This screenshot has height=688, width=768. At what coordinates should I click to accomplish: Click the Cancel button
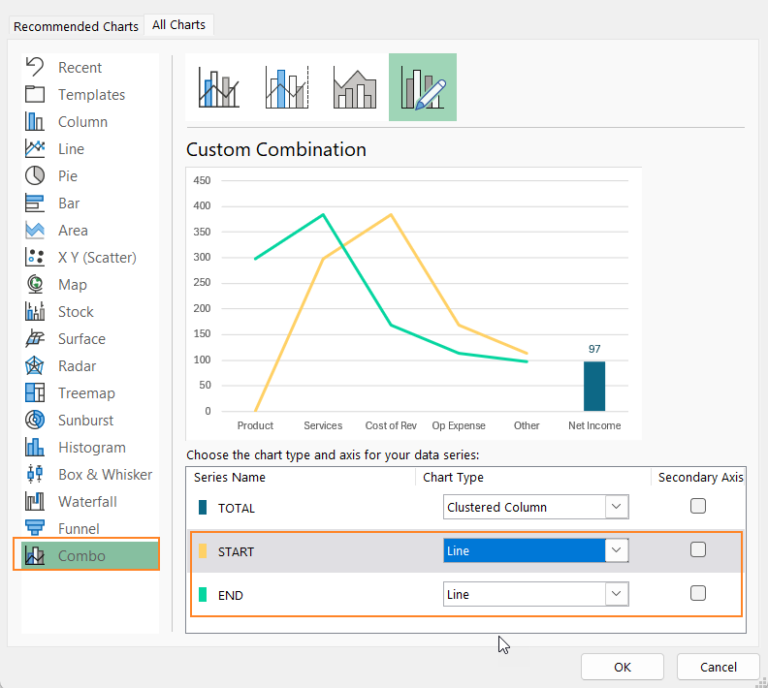718,667
